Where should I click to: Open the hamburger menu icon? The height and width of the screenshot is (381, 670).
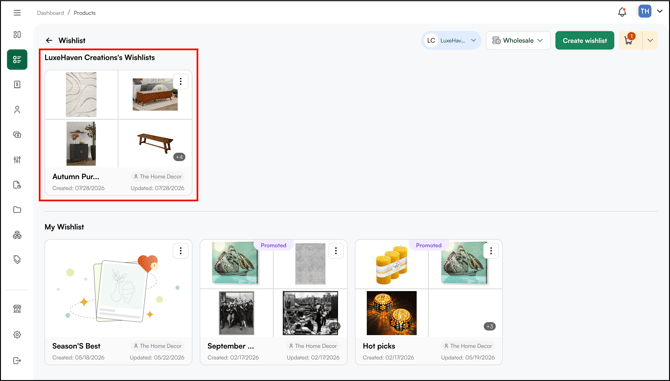[17, 13]
